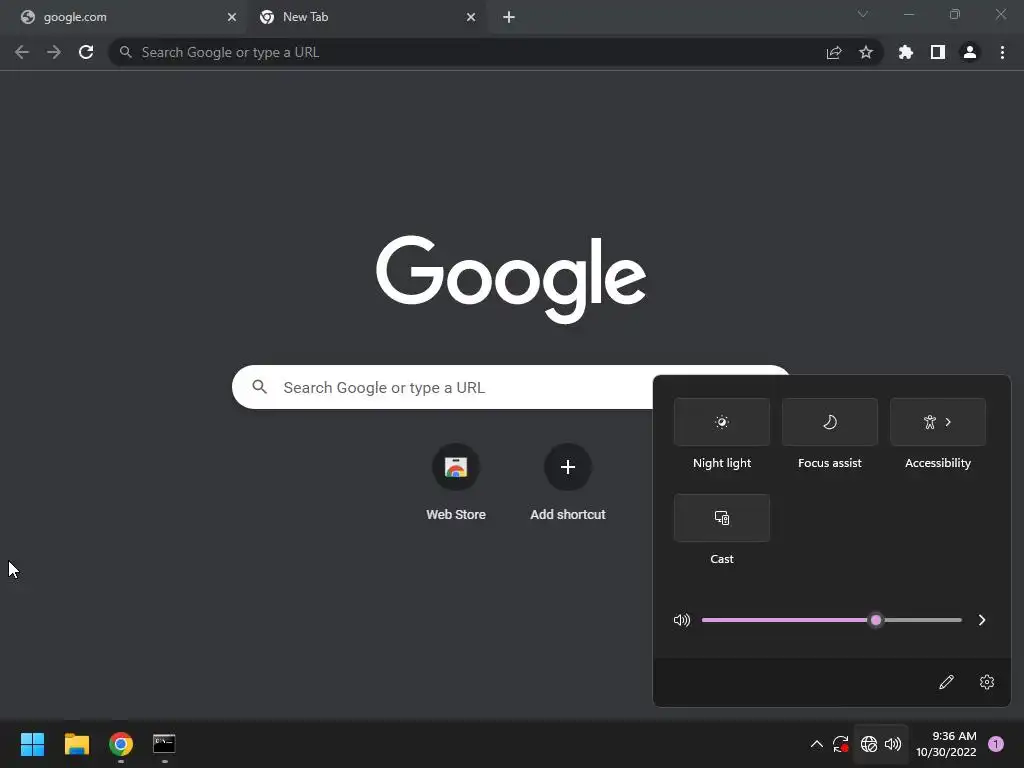Adjust the volume slider
The width and height of the screenshot is (1024, 768).
[x=831, y=620]
